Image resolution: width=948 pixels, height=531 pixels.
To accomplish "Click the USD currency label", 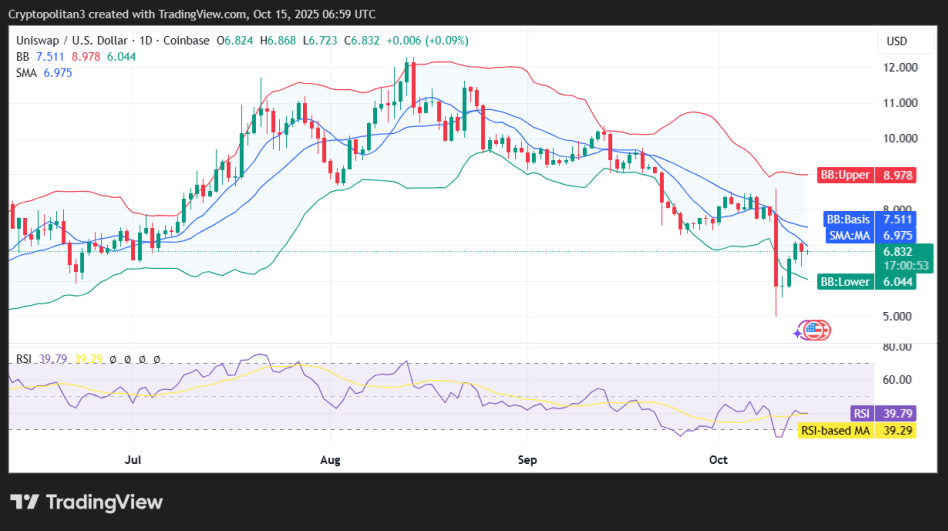I will pos(896,41).
